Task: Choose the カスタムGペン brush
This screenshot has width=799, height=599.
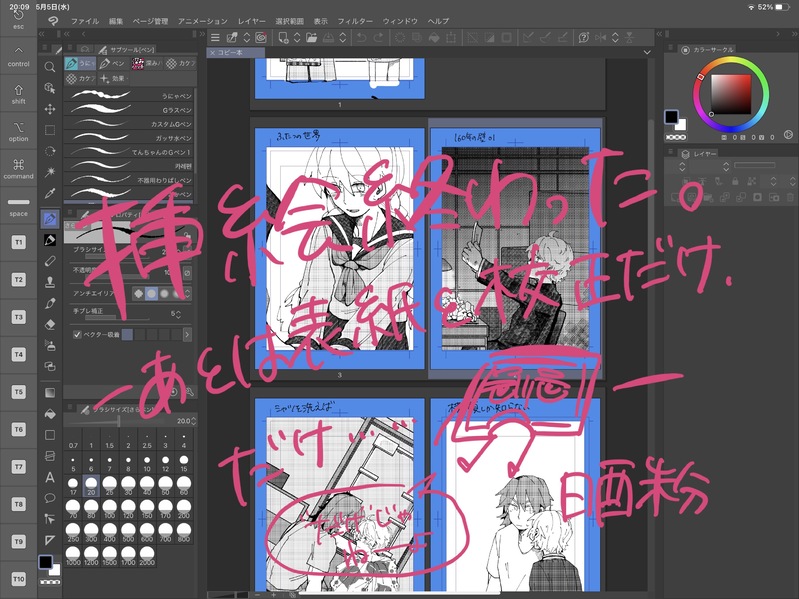Action: (x=129, y=124)
